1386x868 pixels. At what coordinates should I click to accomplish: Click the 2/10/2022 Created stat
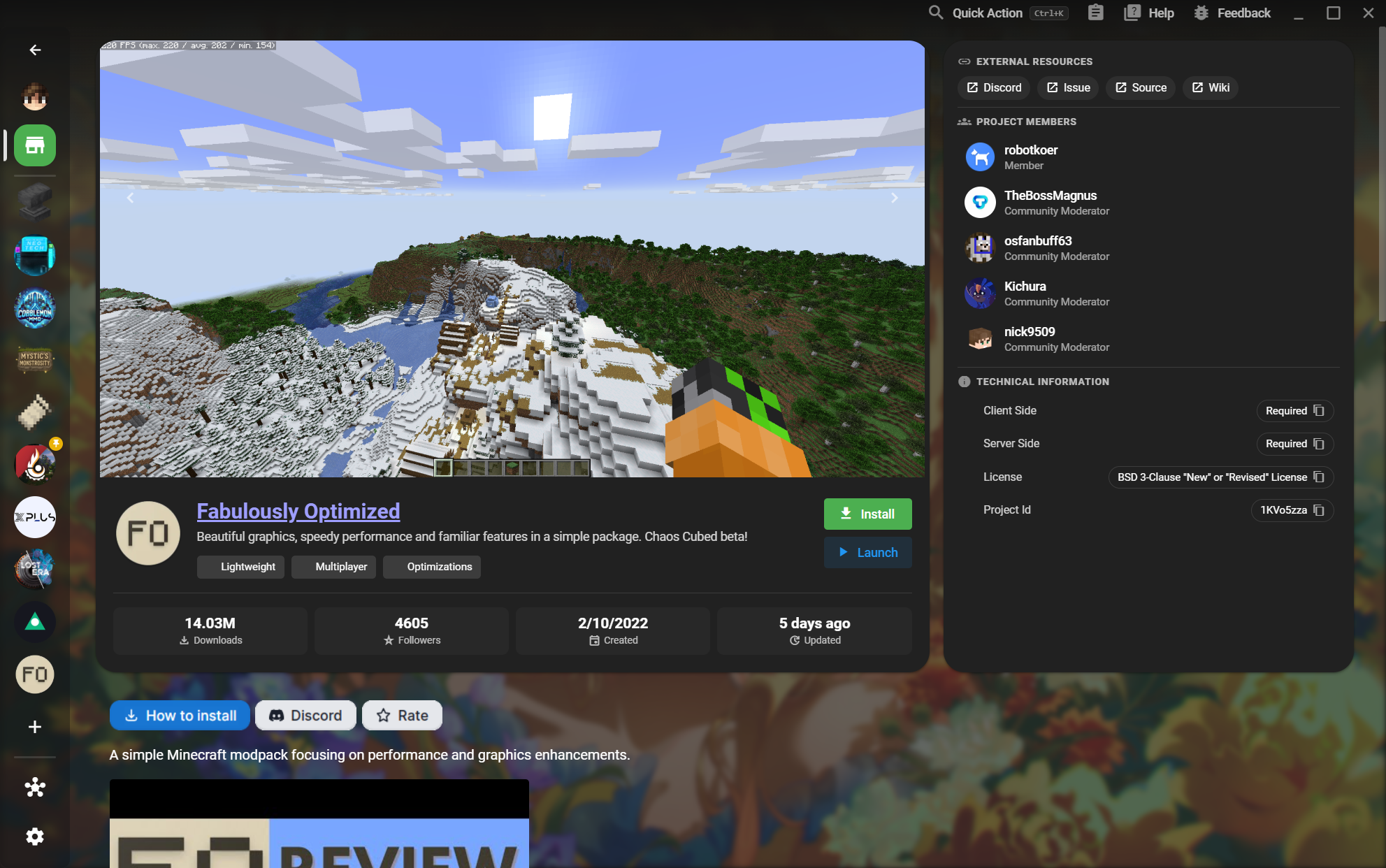click(x=613, y=630)
